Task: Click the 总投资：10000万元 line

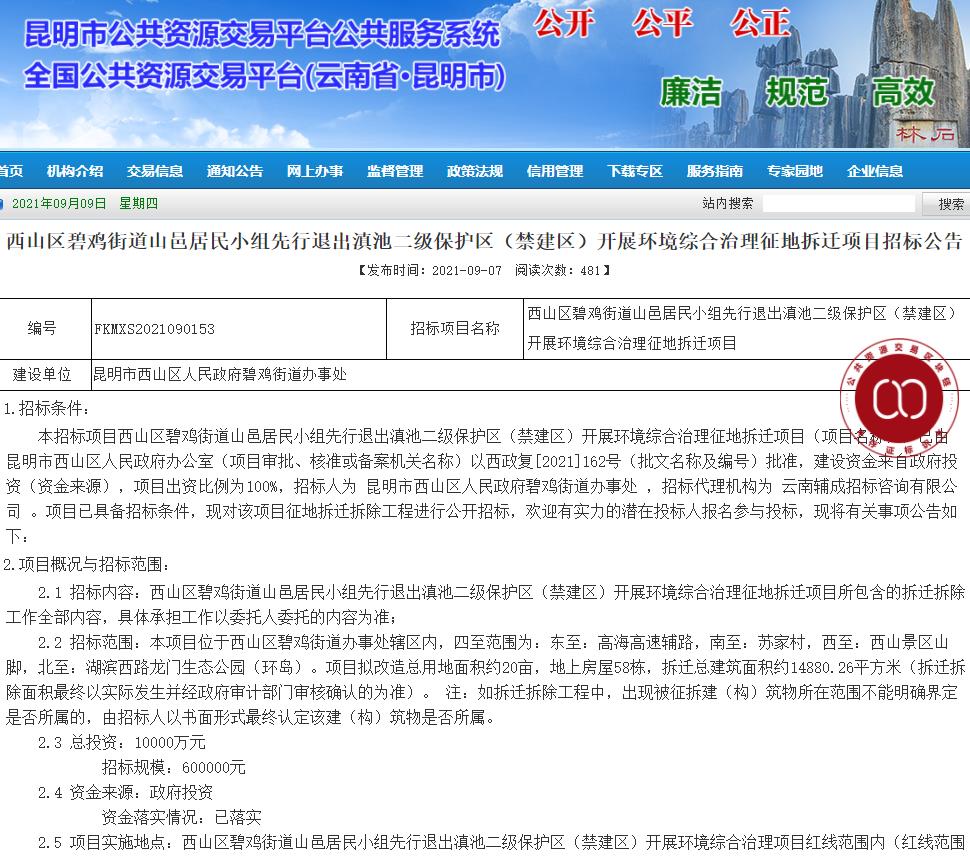Action: click(x=121, y=743)
